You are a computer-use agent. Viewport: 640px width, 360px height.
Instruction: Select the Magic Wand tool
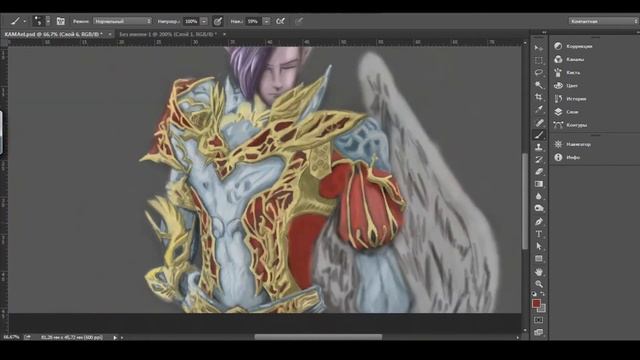point(539,85)
